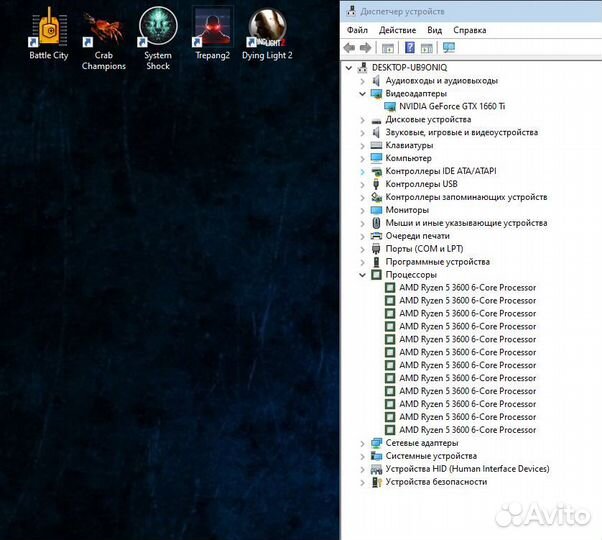Expand the Дисковые устройства category
This screenshot has height=540, width=602.
362,120
